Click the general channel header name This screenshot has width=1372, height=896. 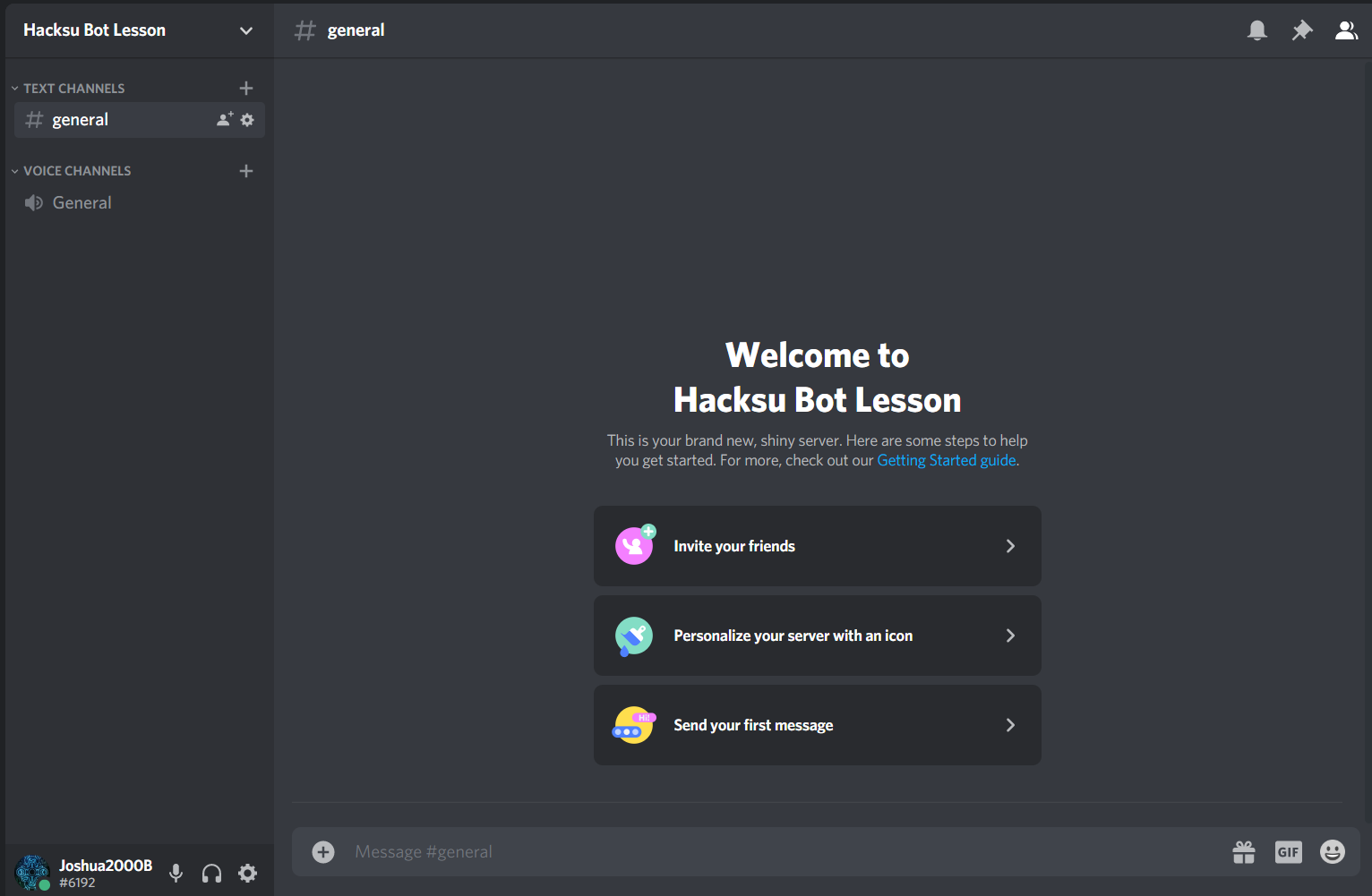tap(356, 30)
